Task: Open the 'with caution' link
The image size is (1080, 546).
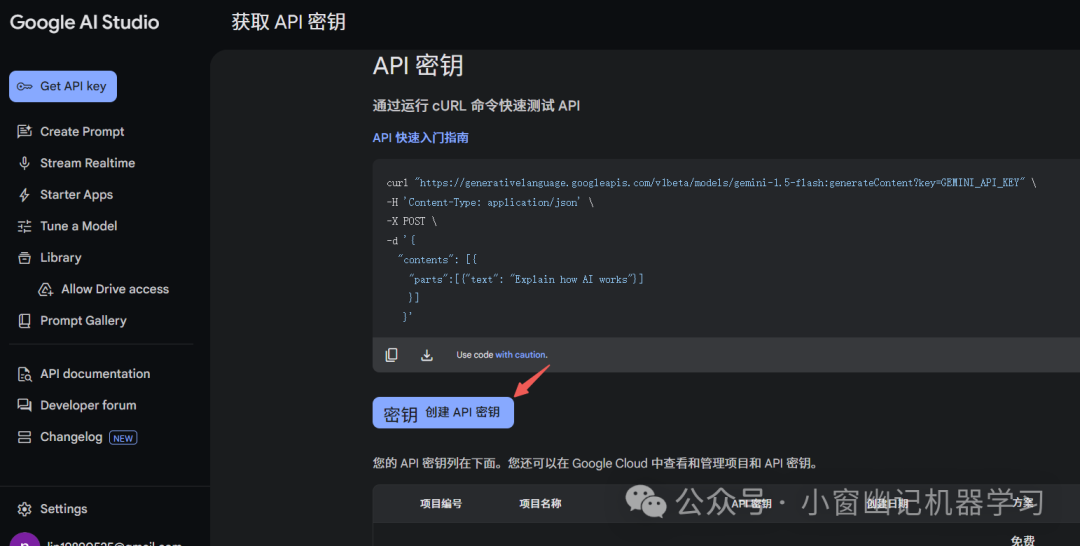Action: pyautogui.click(x=520, y=355)
